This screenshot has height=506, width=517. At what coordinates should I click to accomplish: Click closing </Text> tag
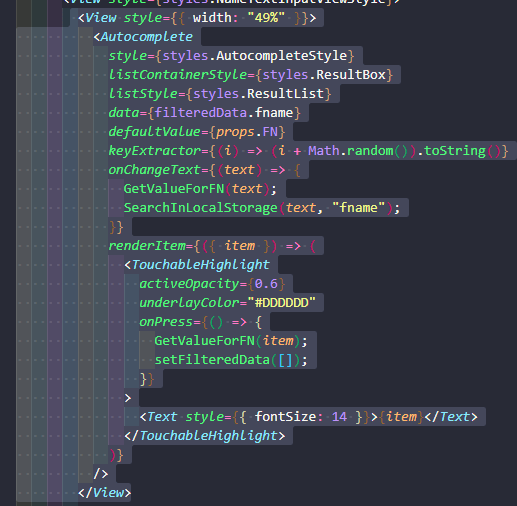tap(451, 417)
